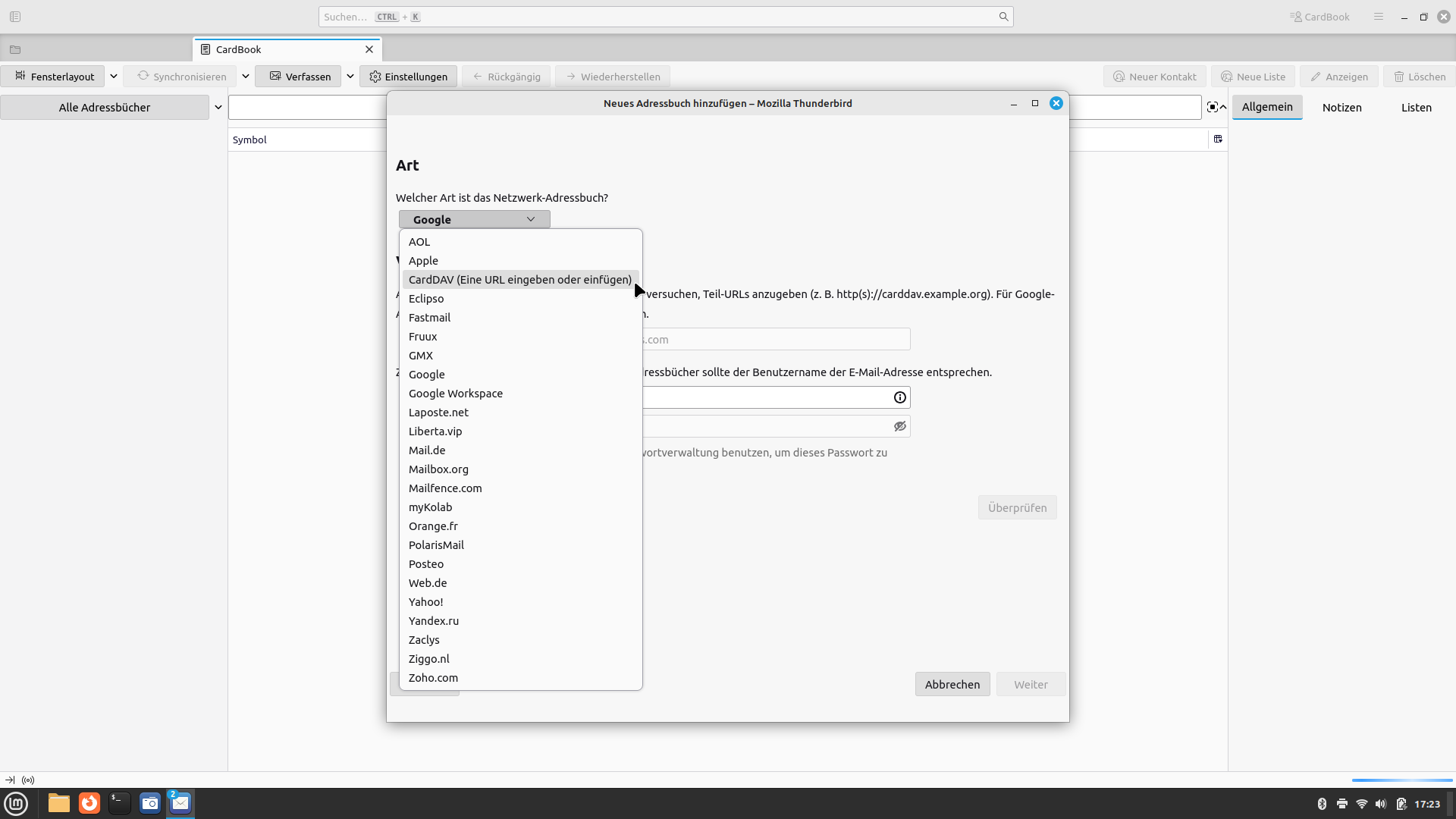Image resolution: width=1456 pixels, height=819 pixels.
Task: Select Posteo option
Action: tap(521, 564)
